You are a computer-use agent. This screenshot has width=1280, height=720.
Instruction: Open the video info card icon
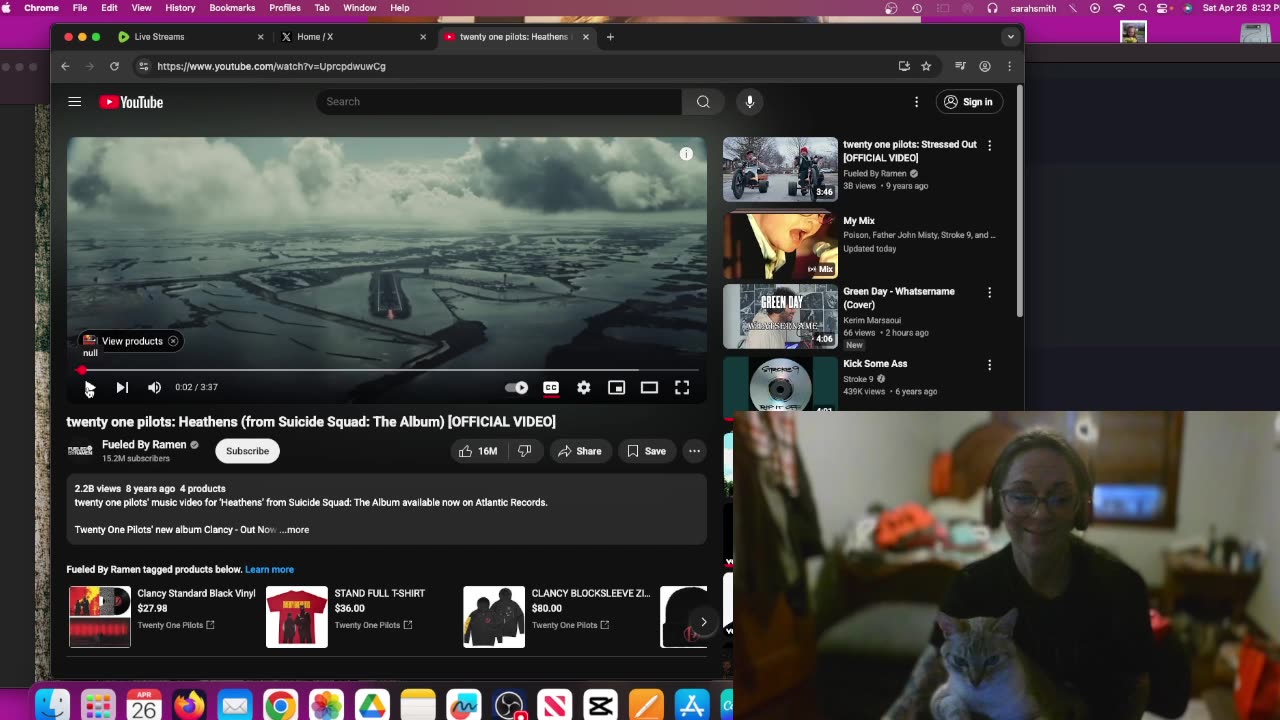coord(686,154)
